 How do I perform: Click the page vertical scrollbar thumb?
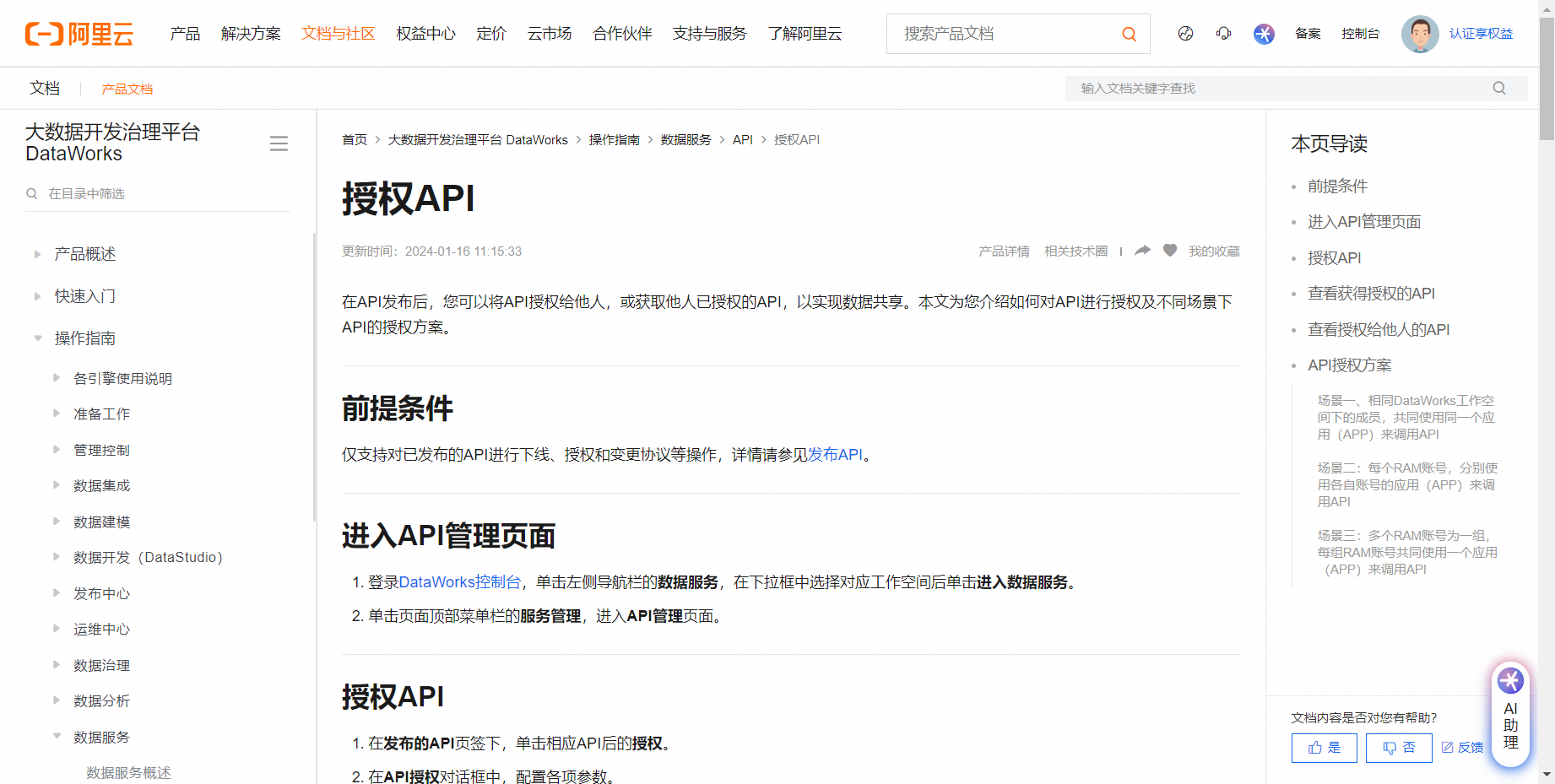[1547, 78]
